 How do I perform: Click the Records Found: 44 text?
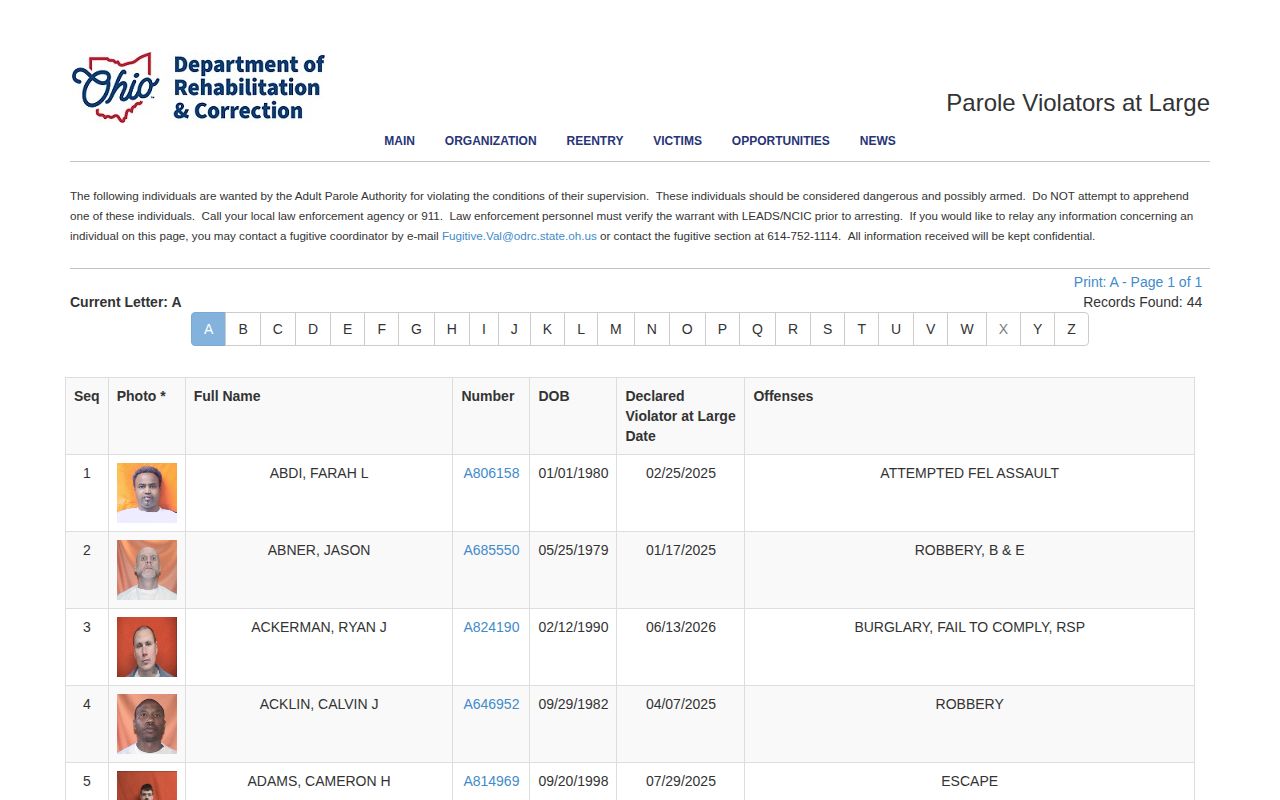(x=1142, y=302)
